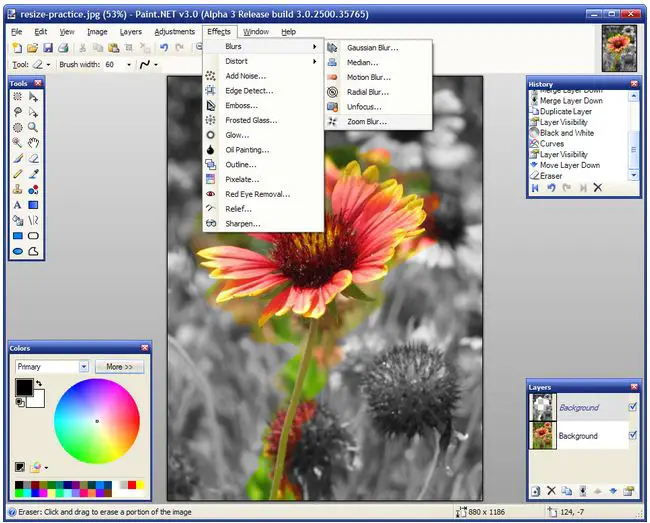This screenshot has width=650, height=523.
Task: Click the More >> button
Action: [119, 367]
